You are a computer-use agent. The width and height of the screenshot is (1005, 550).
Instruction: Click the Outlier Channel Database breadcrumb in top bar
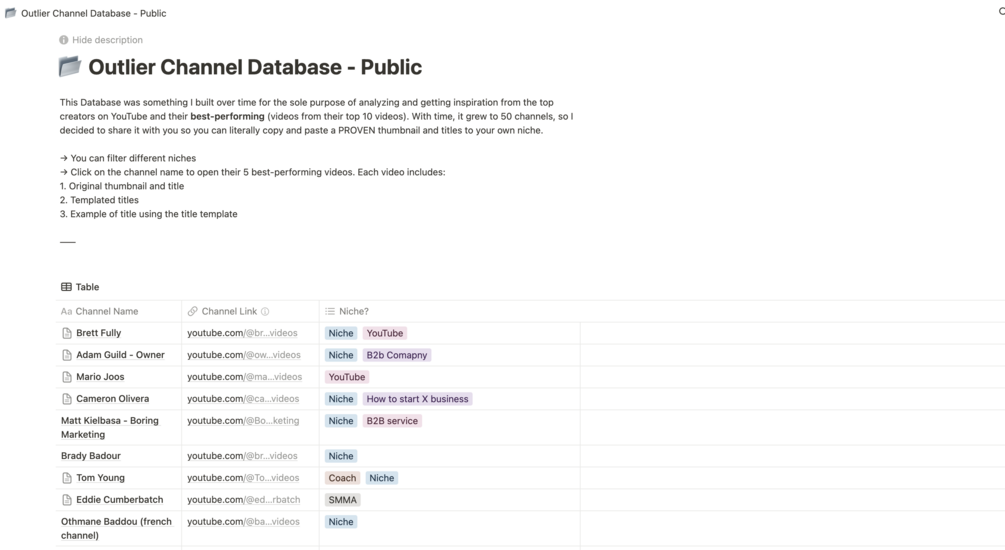pyautogui.click(x=93, y=13)
